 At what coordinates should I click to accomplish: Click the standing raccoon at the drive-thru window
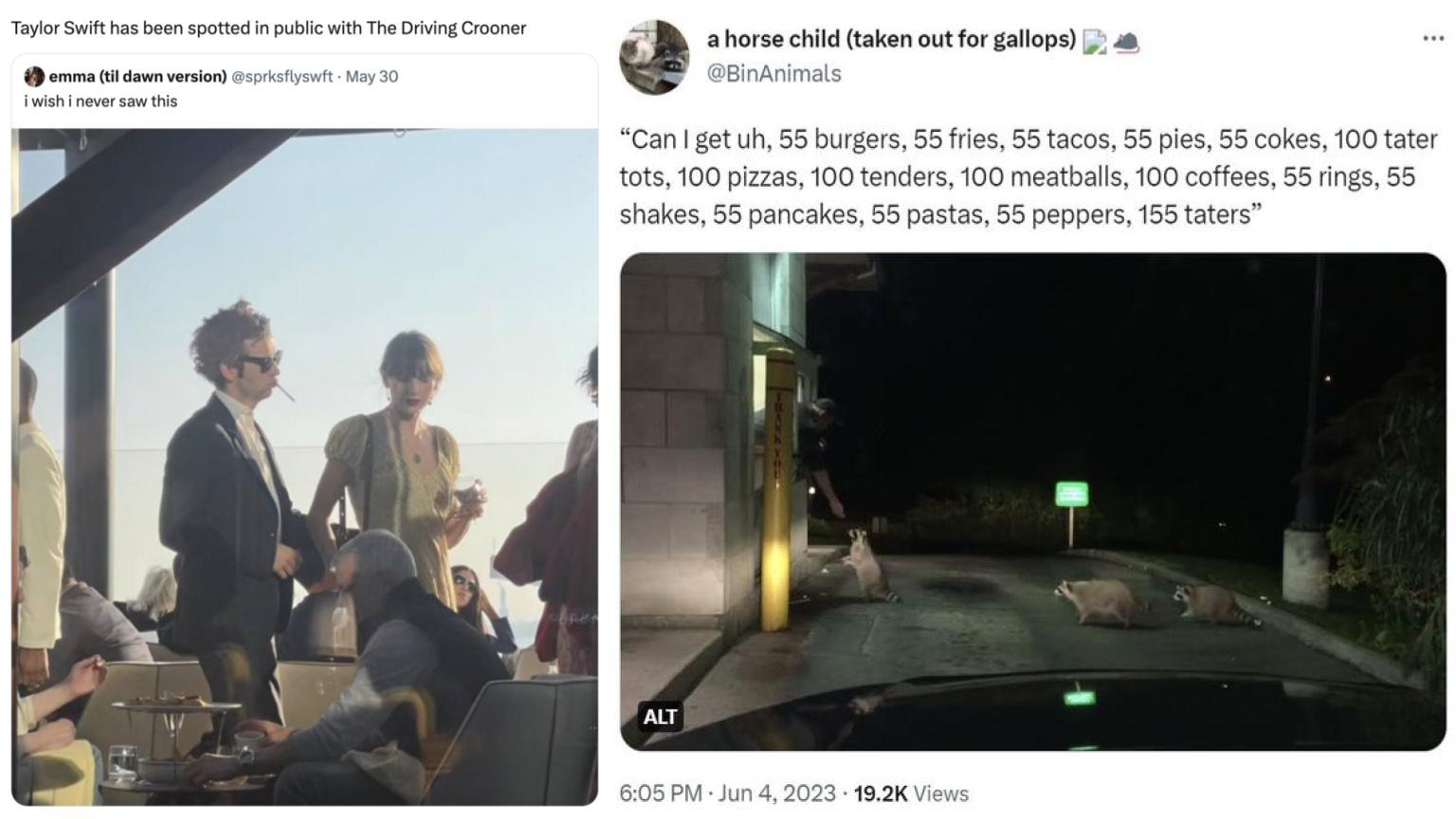coord(867,565)
